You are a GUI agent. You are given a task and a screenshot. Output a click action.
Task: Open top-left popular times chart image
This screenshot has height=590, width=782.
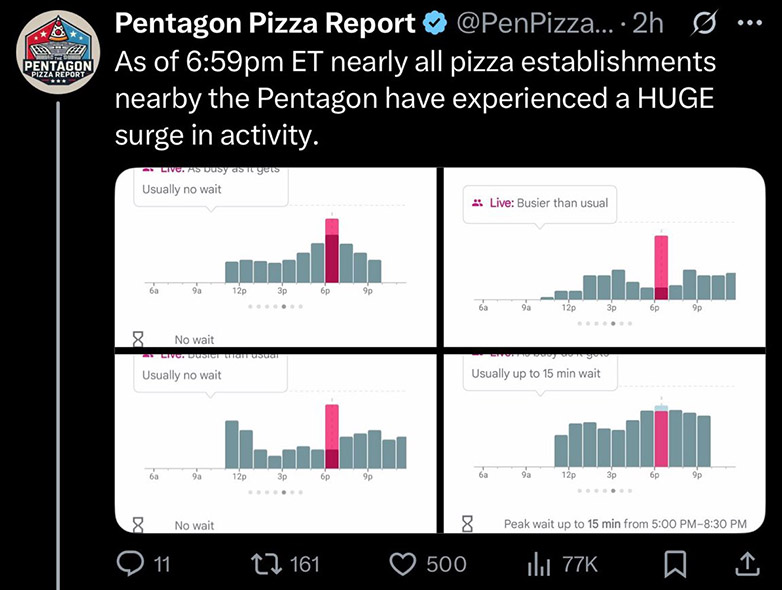pyautogui.click(x=275, y=257)
